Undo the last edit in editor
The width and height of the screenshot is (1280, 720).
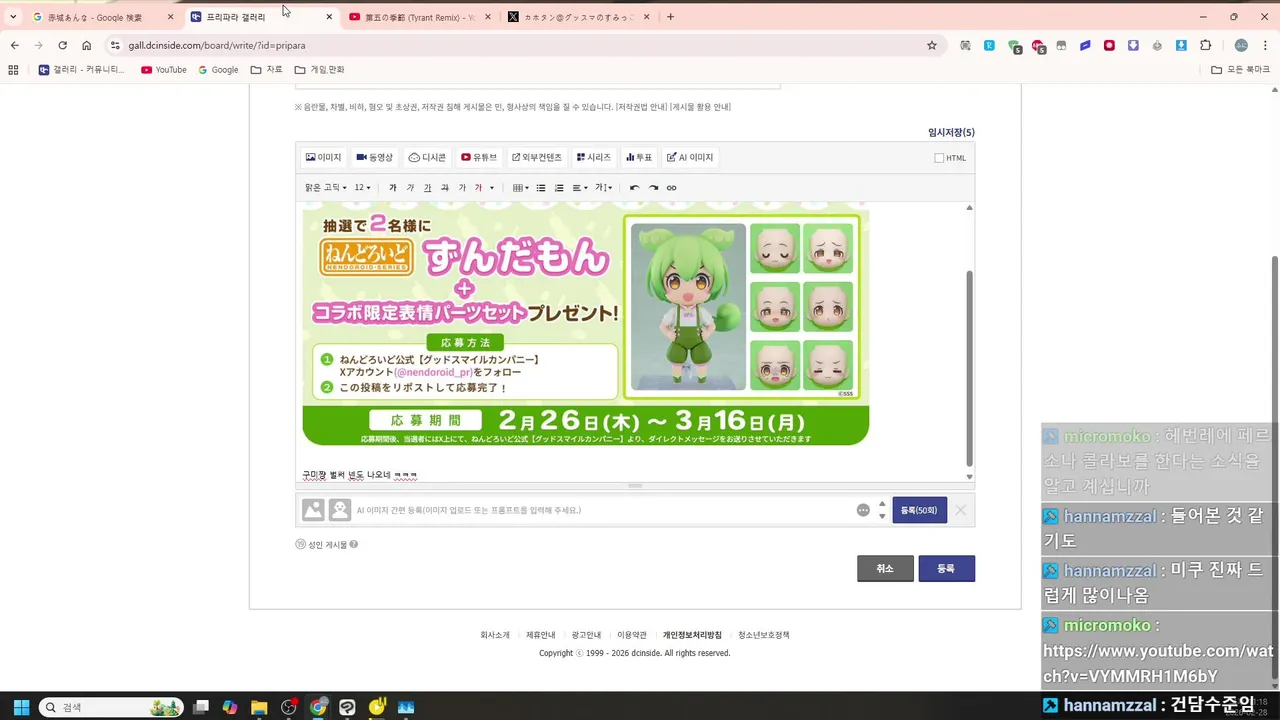(x=634, y=188)
